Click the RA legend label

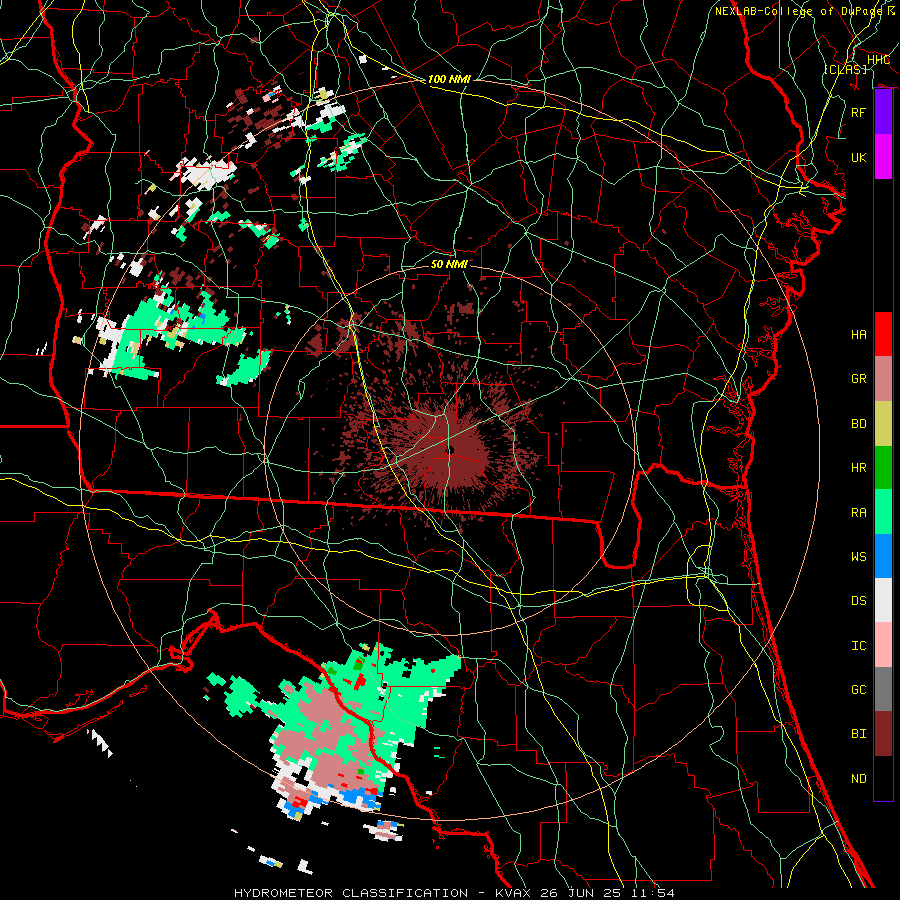point(859,512)
